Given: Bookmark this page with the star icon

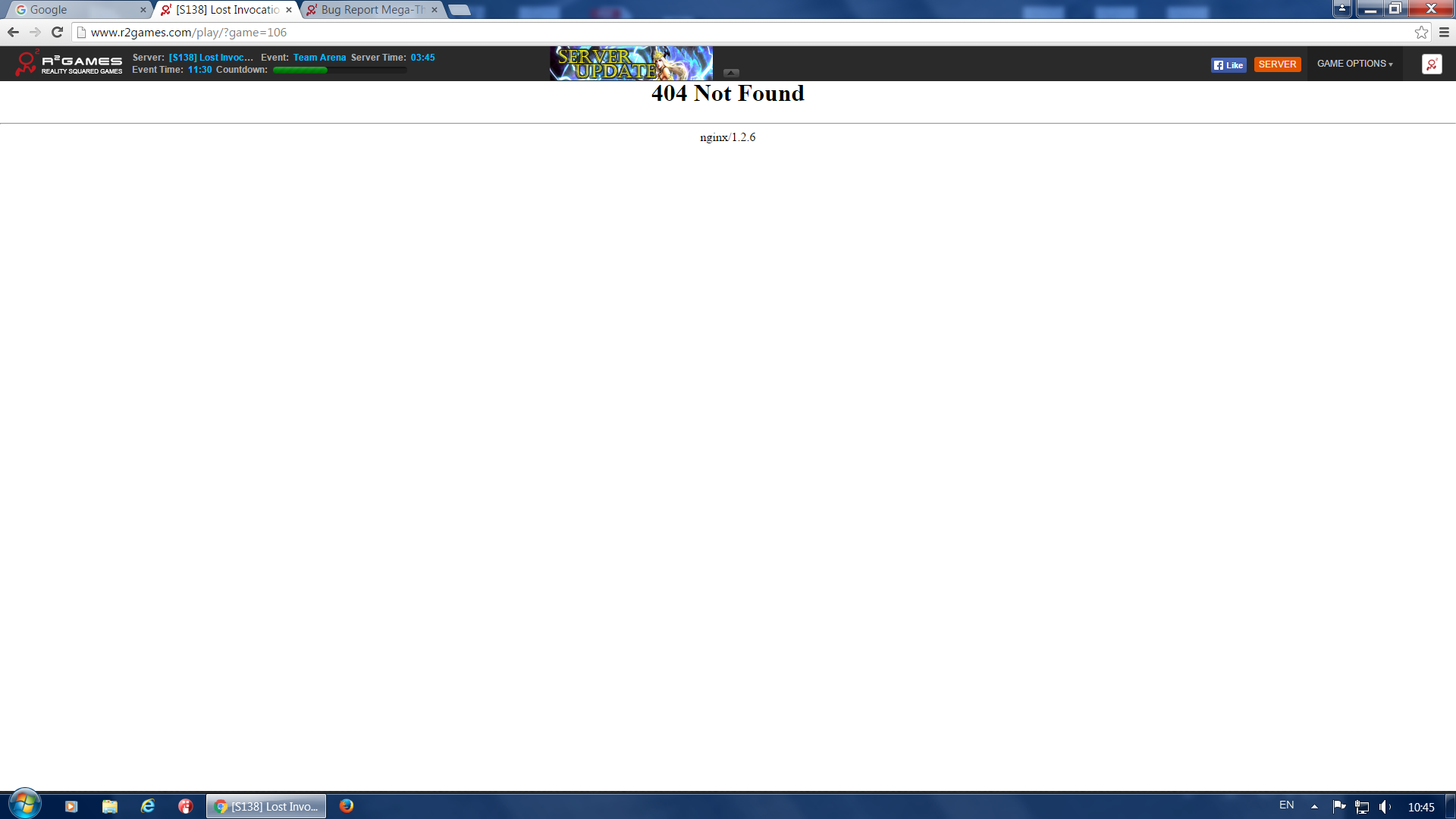Looking at the screenshot, I should click(x=1421, y=33).
